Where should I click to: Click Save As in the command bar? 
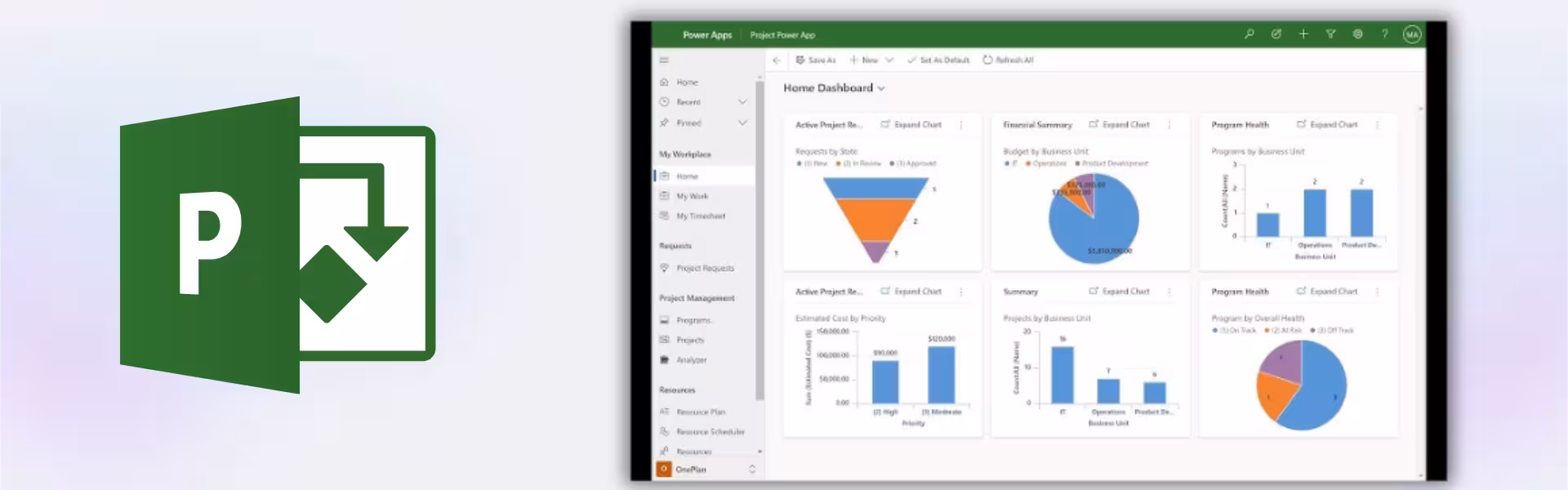pos(816,60)
